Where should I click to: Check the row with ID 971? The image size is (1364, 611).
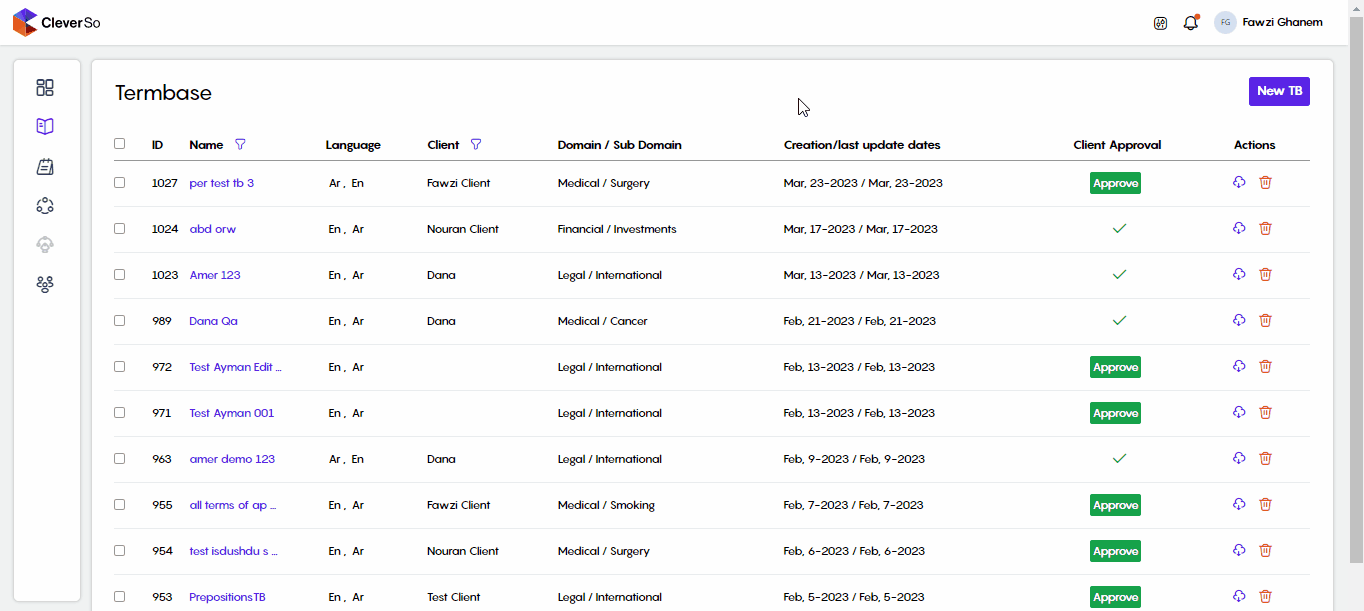click(x=120, y=413)
